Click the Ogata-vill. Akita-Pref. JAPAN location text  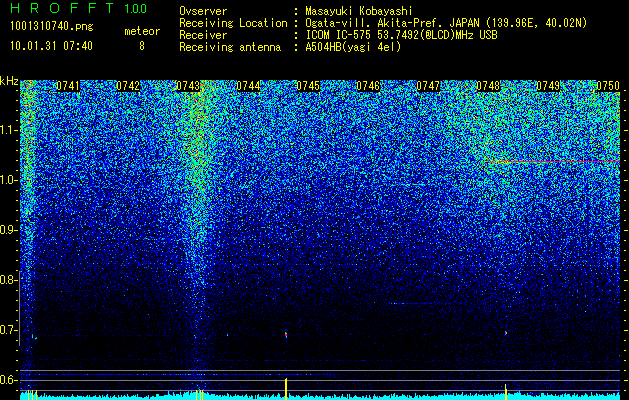coord(446,23)
